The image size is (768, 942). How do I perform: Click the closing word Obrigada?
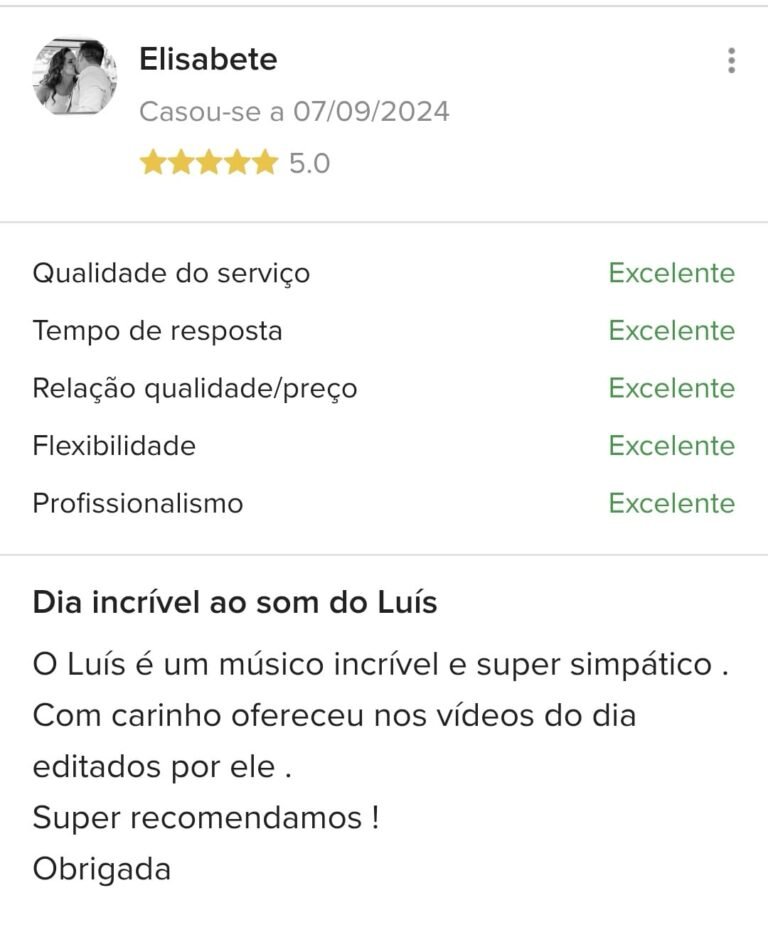(x=102, y=869)
